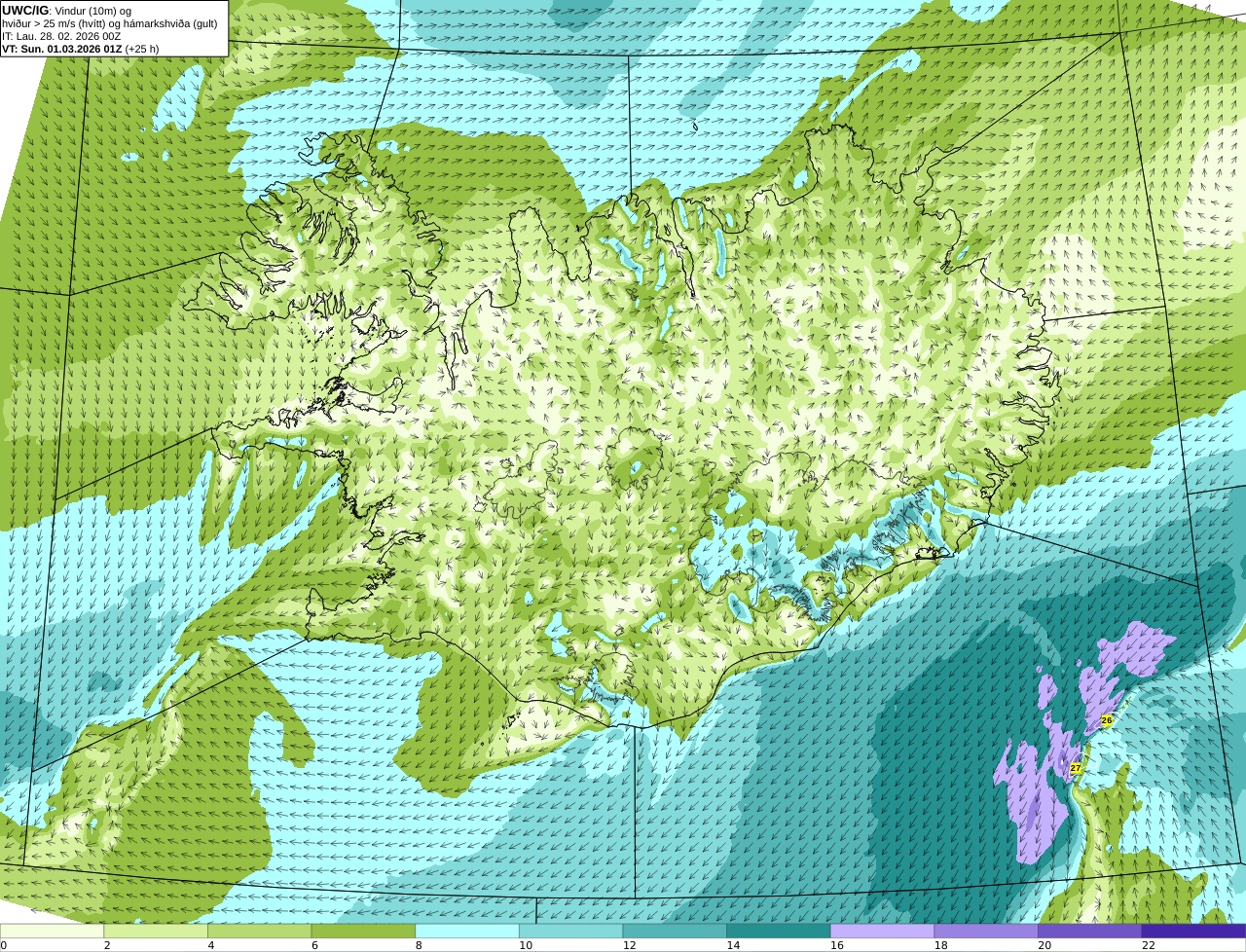This screenshot has width=1246, height=952.
Task: Click the legend scale label '18'
Action: 941,945
